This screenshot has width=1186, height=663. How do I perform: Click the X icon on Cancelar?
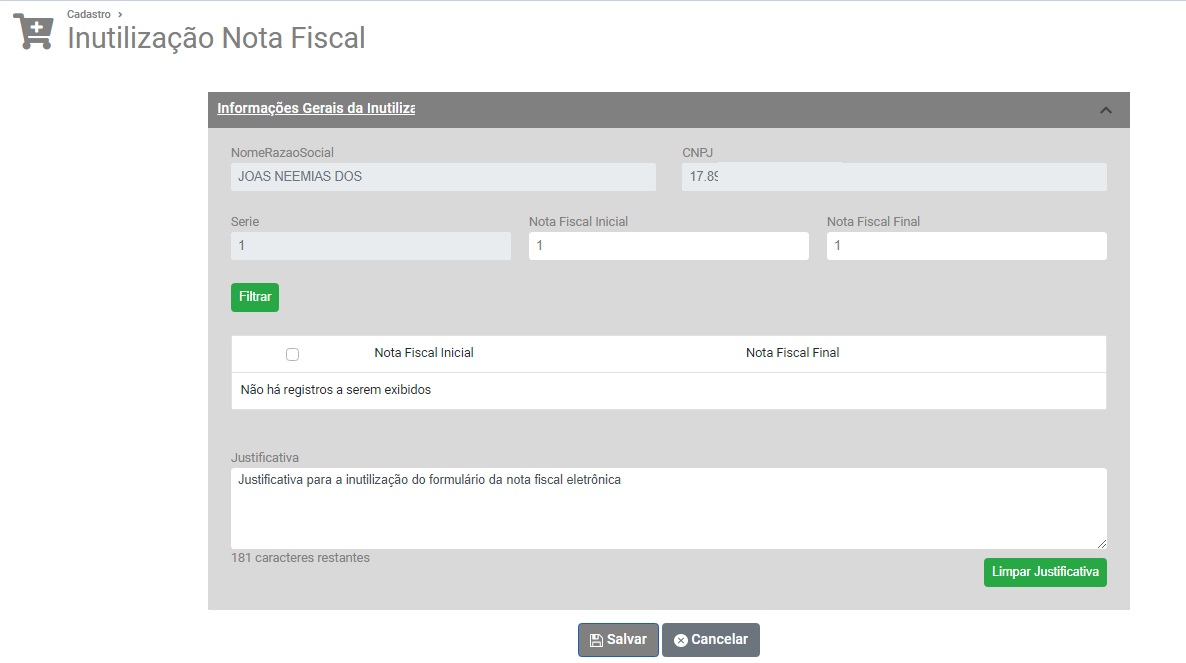[x=681, y=640]
